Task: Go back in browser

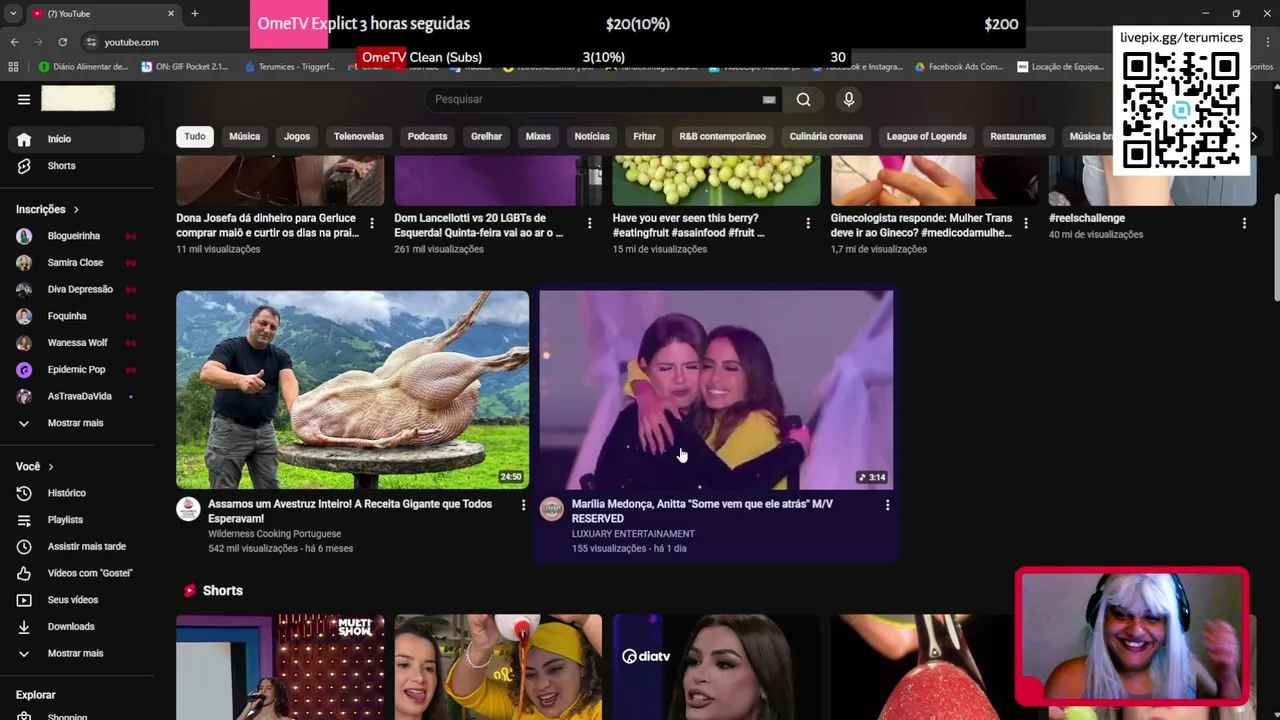Action: (14, 42)
